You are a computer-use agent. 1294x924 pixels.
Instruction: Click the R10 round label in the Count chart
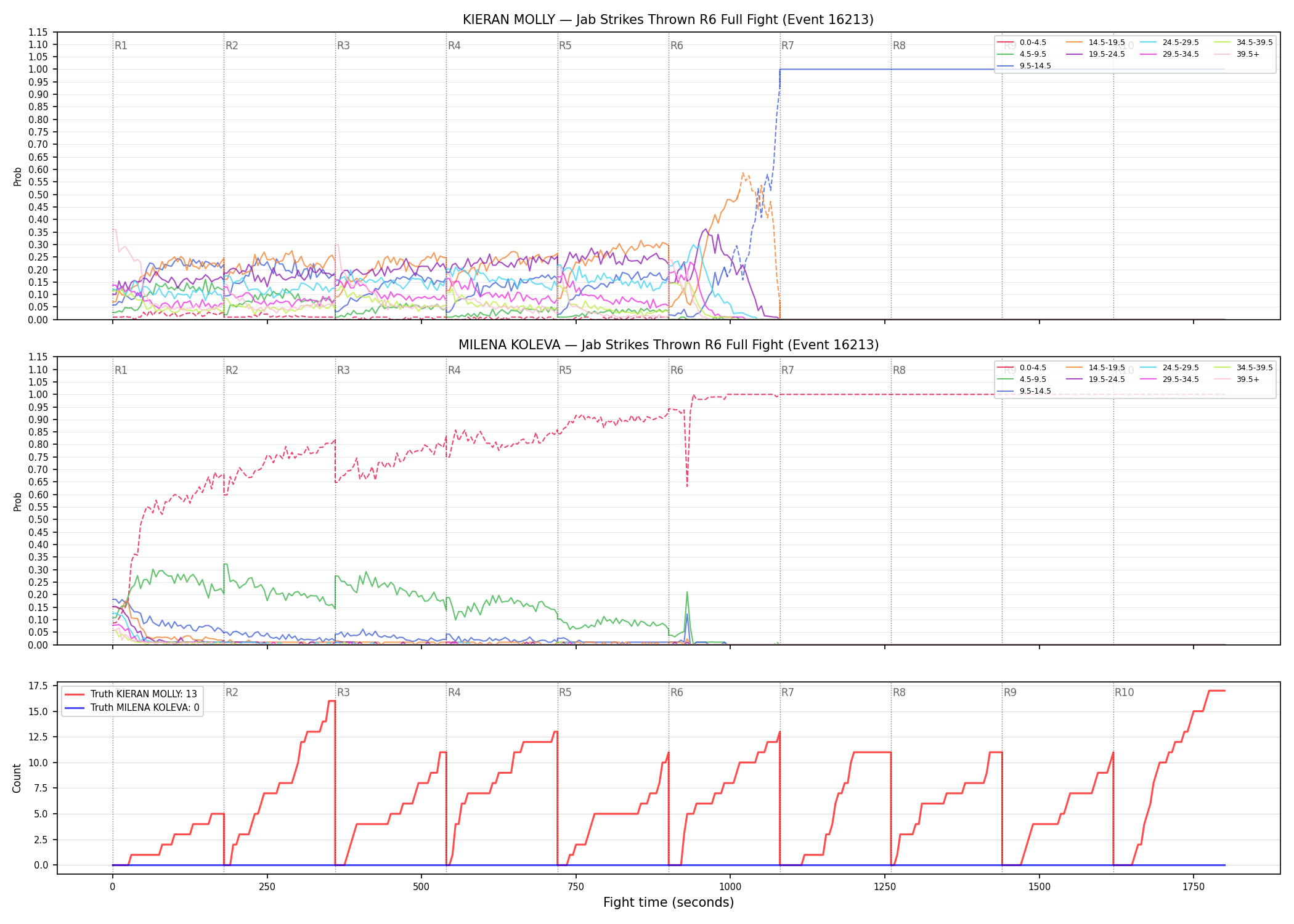pos(1124,692)
